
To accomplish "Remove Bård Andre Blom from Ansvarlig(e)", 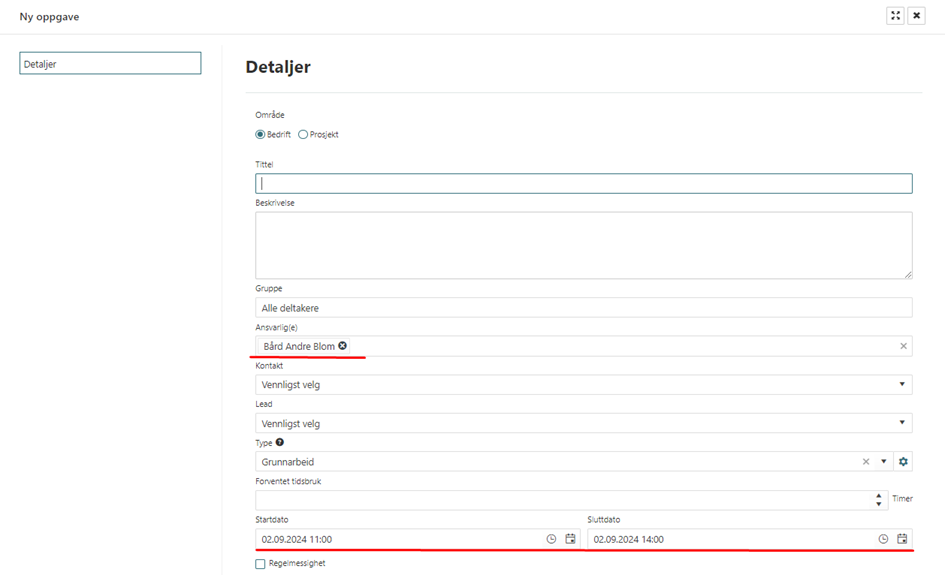I will [x=343, y=346].
